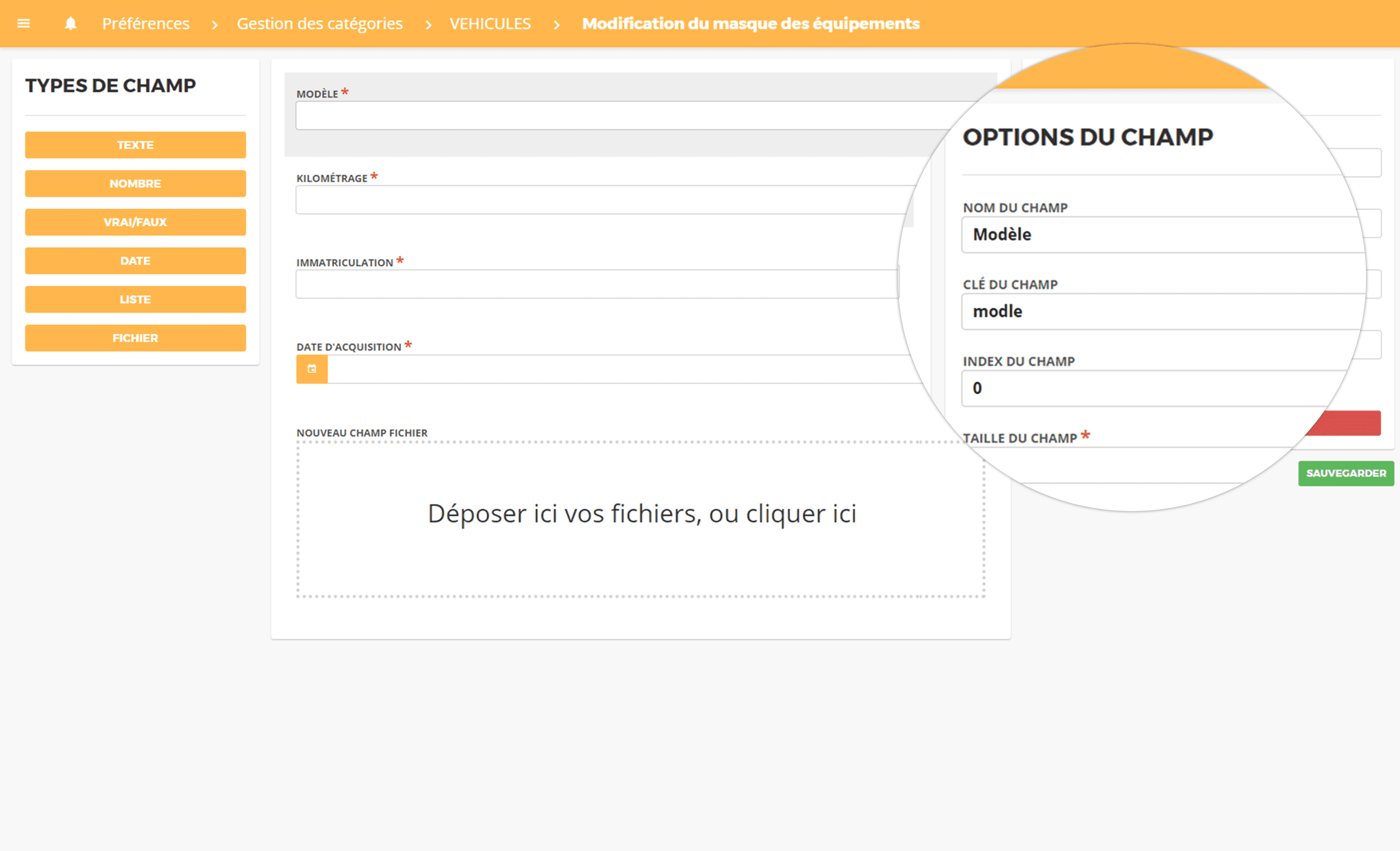Click the TEXTE field type icon
This screenshot has width=1400, height=851.
pos(136,144)
